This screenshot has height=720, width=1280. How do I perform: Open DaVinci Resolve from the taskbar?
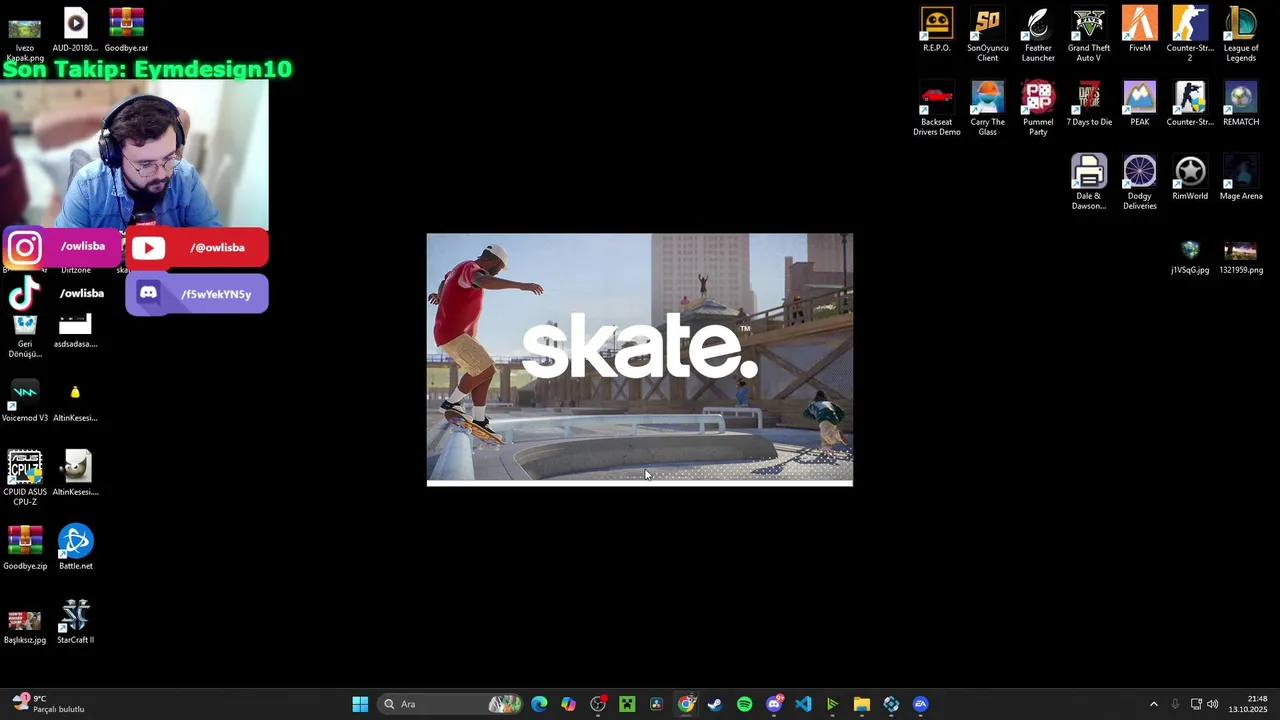pyautogui.click(x=657, y=704)
